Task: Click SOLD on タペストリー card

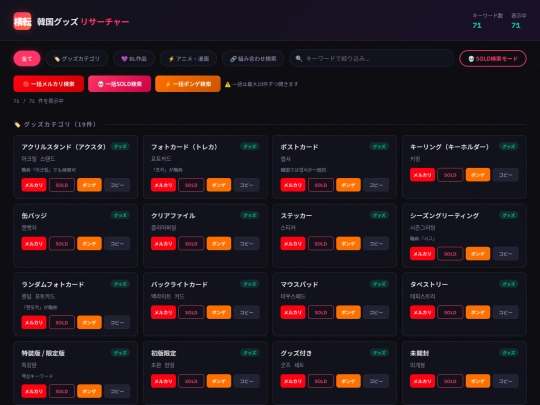Action: point(450,312)
